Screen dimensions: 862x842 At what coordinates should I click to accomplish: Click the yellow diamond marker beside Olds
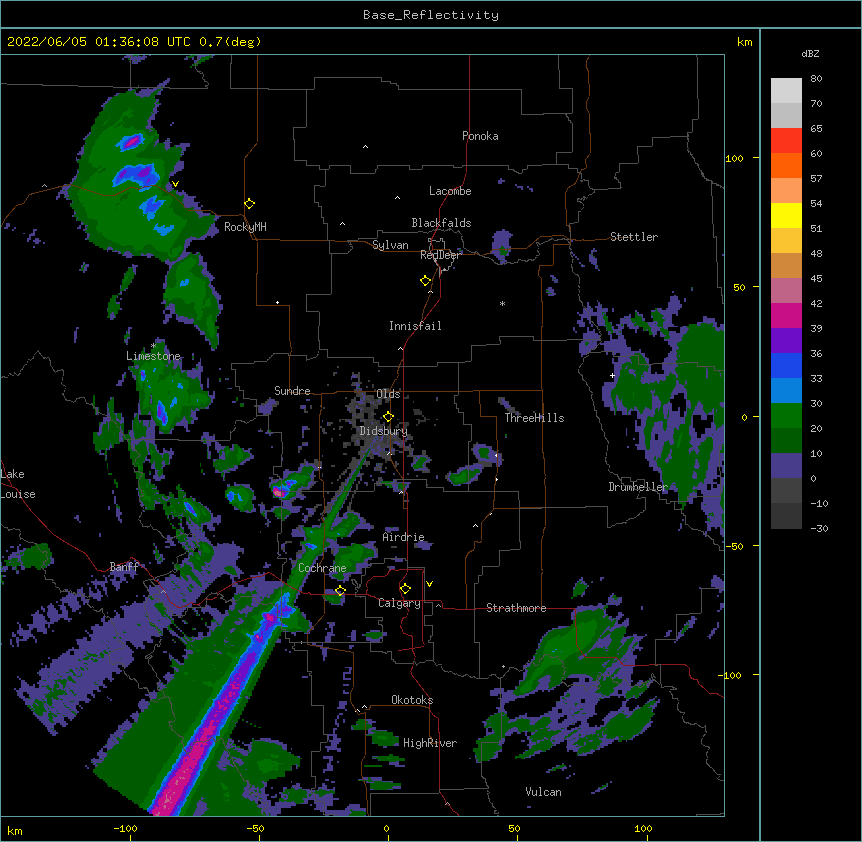pos(388,417)
